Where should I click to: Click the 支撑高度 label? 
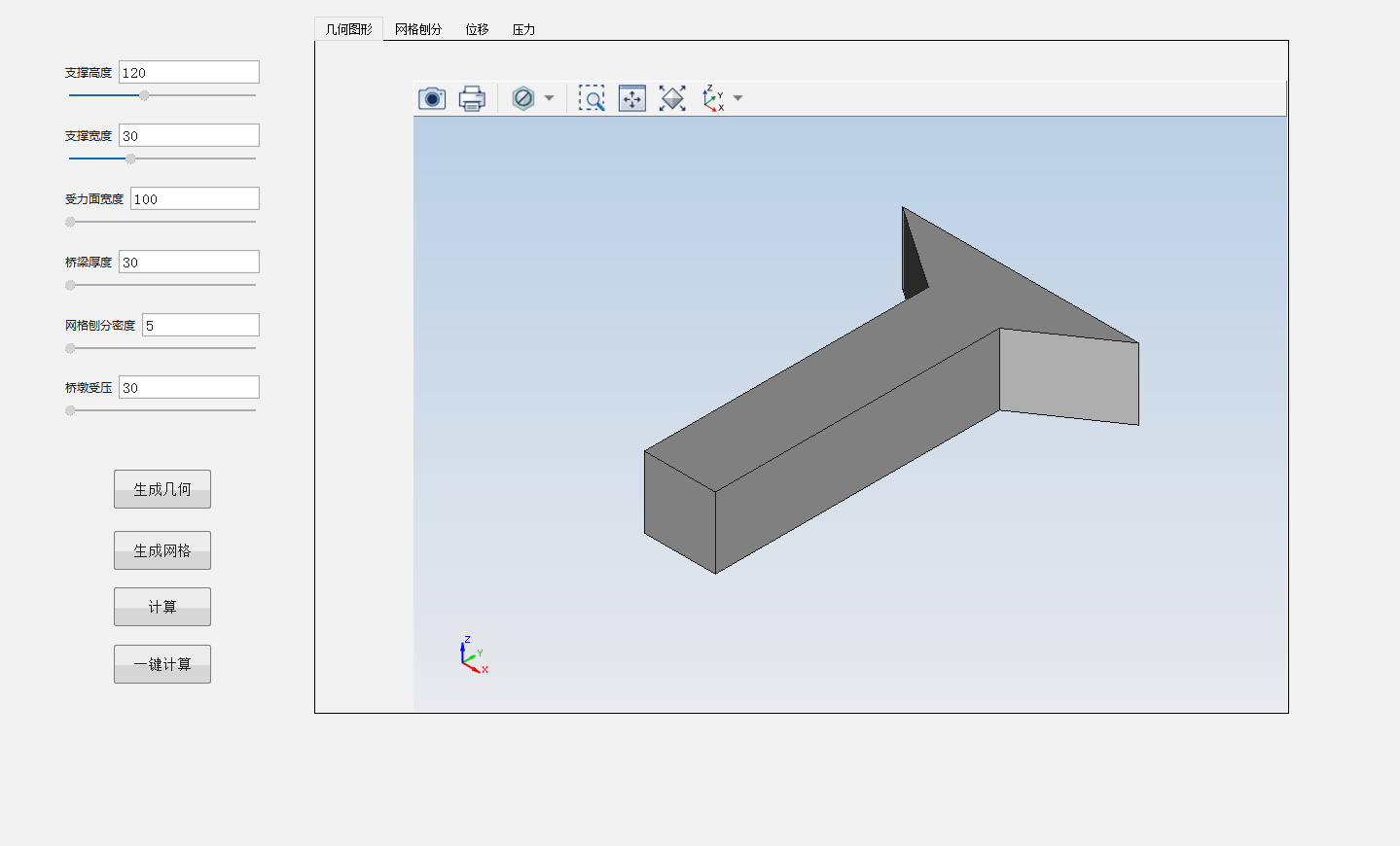pos(89,73)
